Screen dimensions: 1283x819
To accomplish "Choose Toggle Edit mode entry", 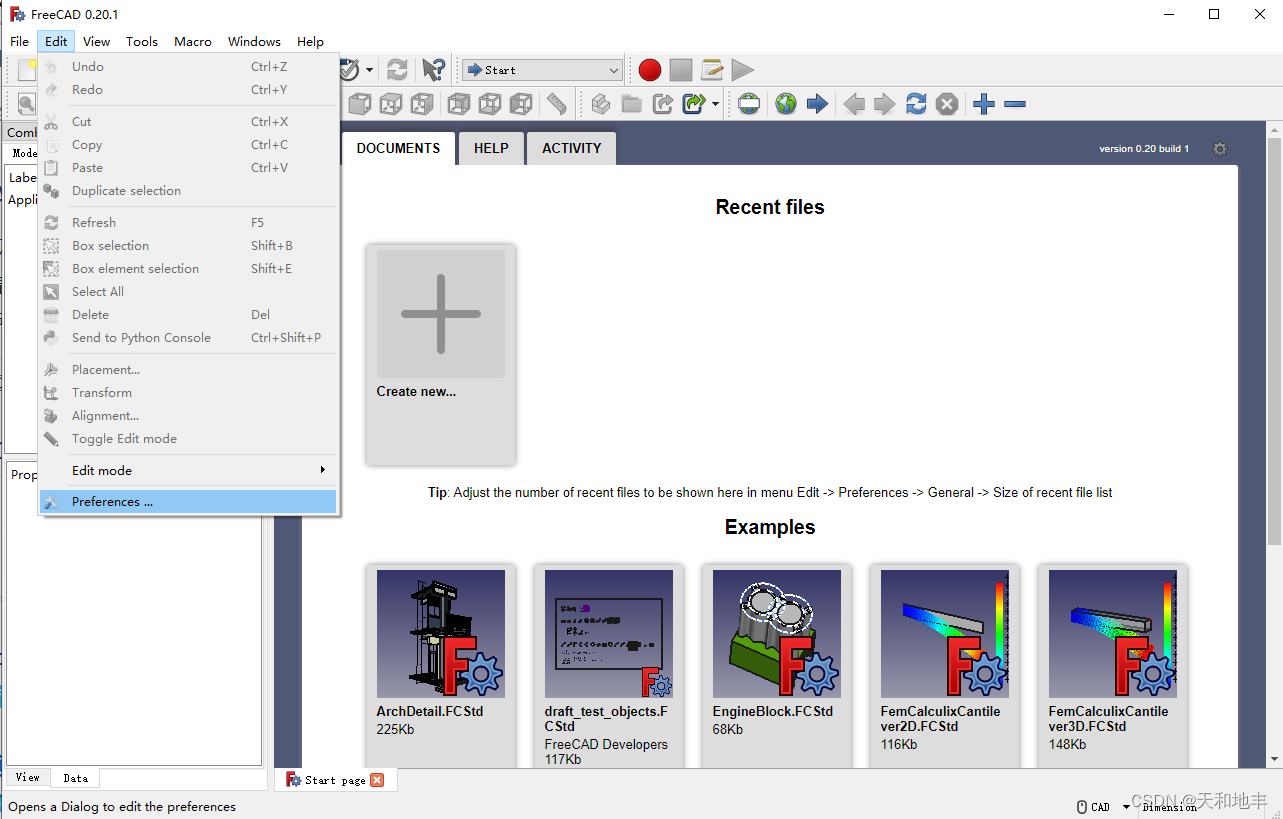I will 188,439.
